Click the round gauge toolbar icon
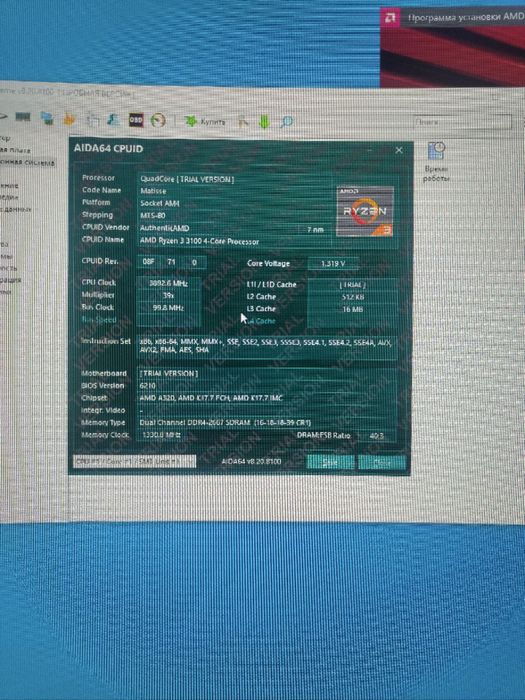Image resolution: width=525 pixels, height=700 pixels. [158, 120]
